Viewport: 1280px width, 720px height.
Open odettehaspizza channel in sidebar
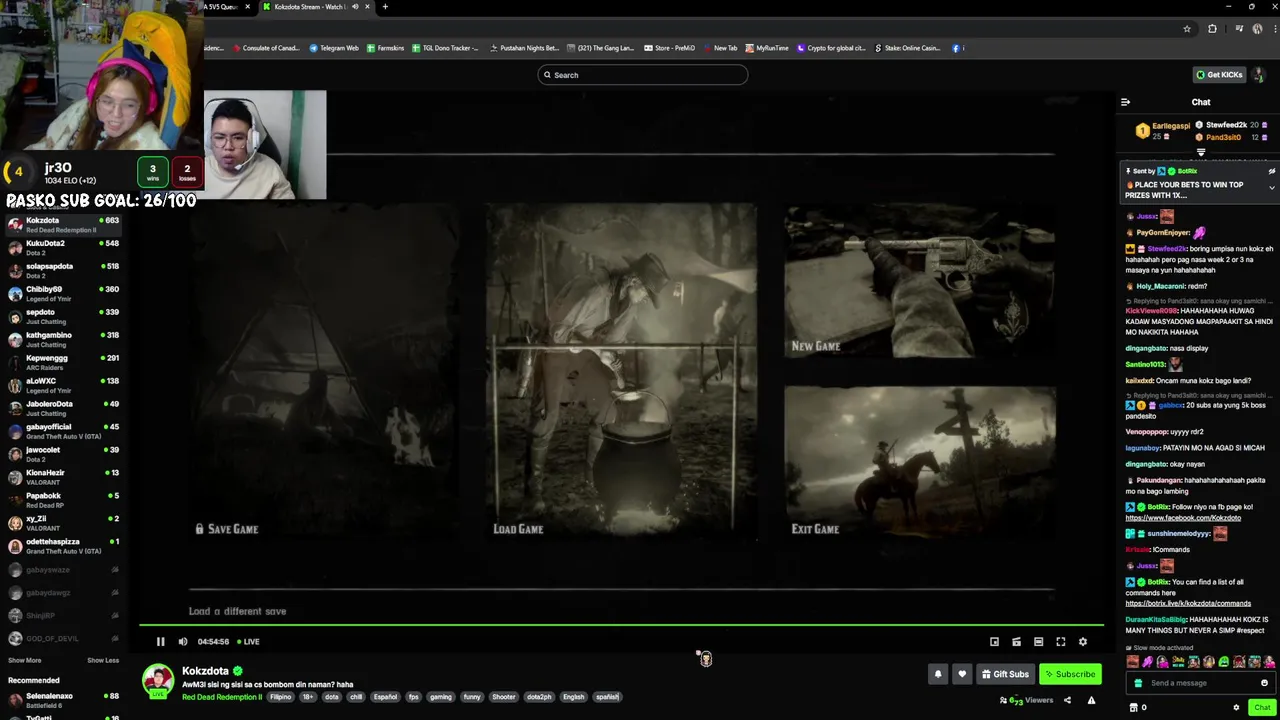coord(62,546)
